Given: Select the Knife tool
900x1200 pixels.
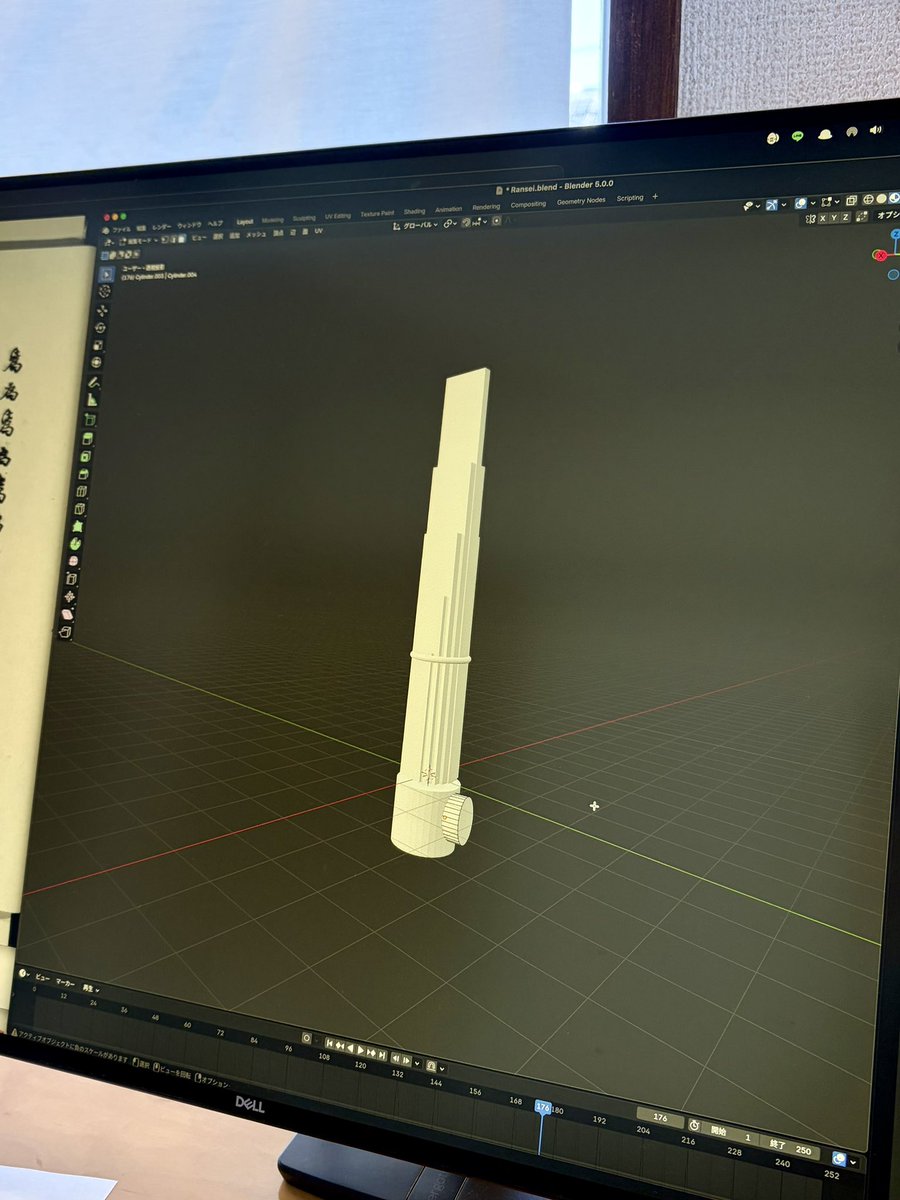Looking at the screenshot, I should coord(80,508).
